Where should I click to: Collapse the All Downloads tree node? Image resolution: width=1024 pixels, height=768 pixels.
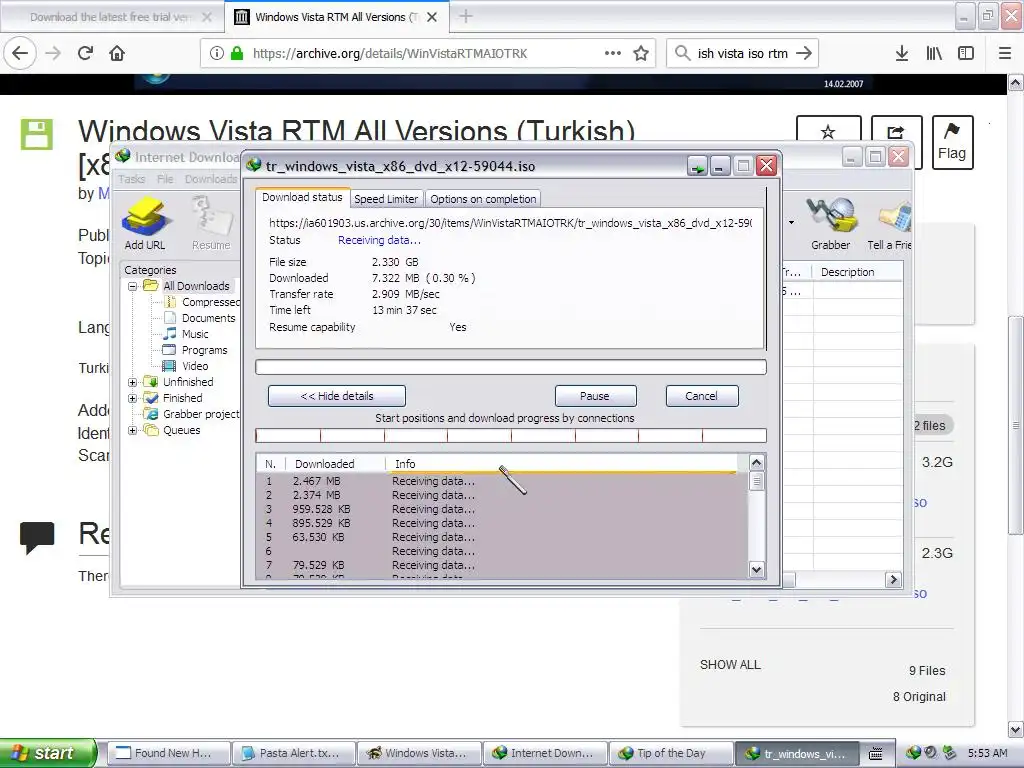click(133, 286)
